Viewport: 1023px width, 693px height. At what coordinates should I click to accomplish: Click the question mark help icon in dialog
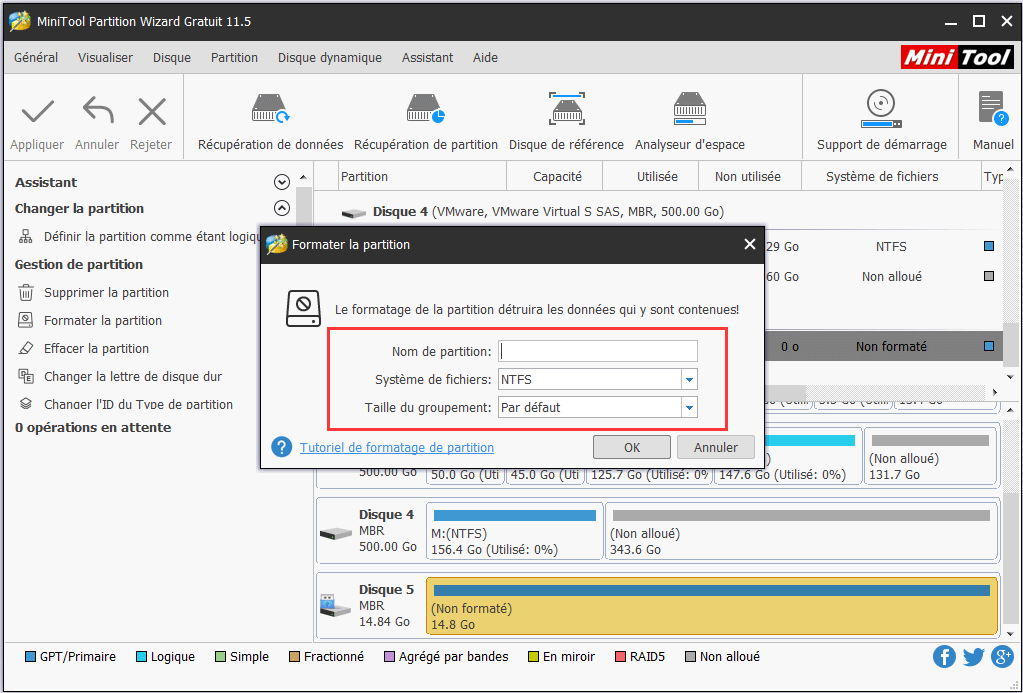click(x=282, y=448)
